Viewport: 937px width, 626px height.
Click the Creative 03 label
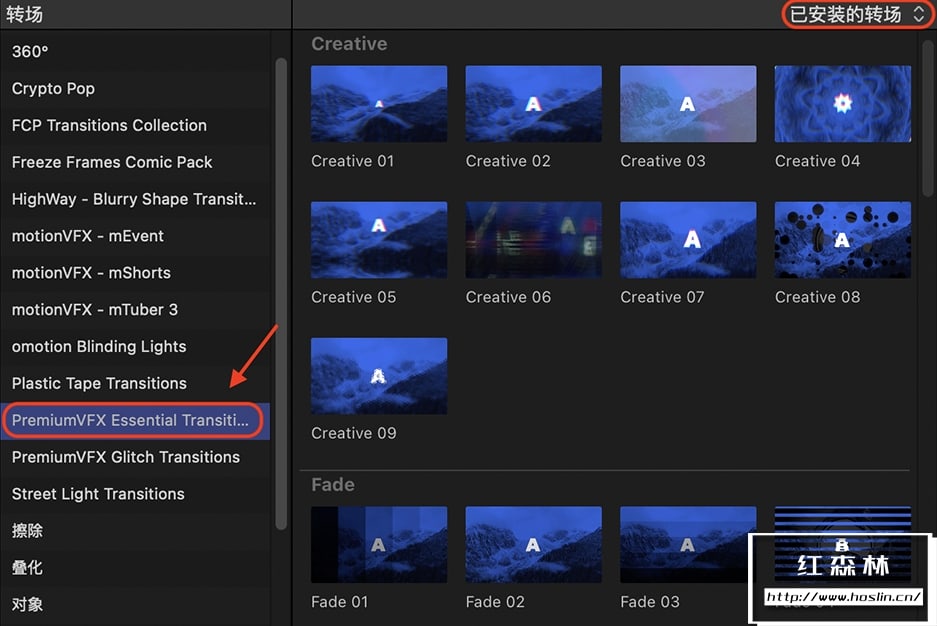[x=663, y=161]
